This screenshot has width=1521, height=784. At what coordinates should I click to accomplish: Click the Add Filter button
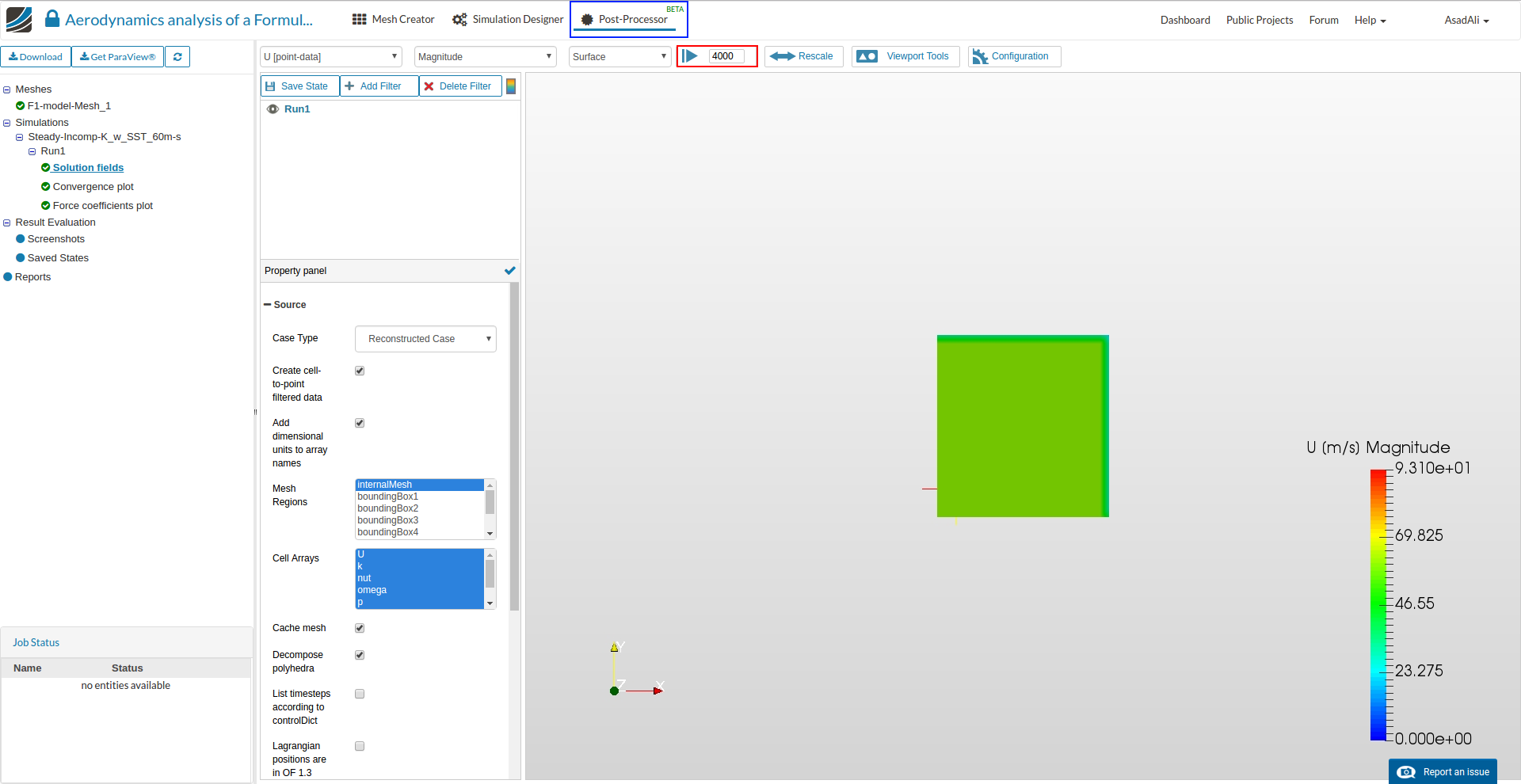(x=379, y=86)
